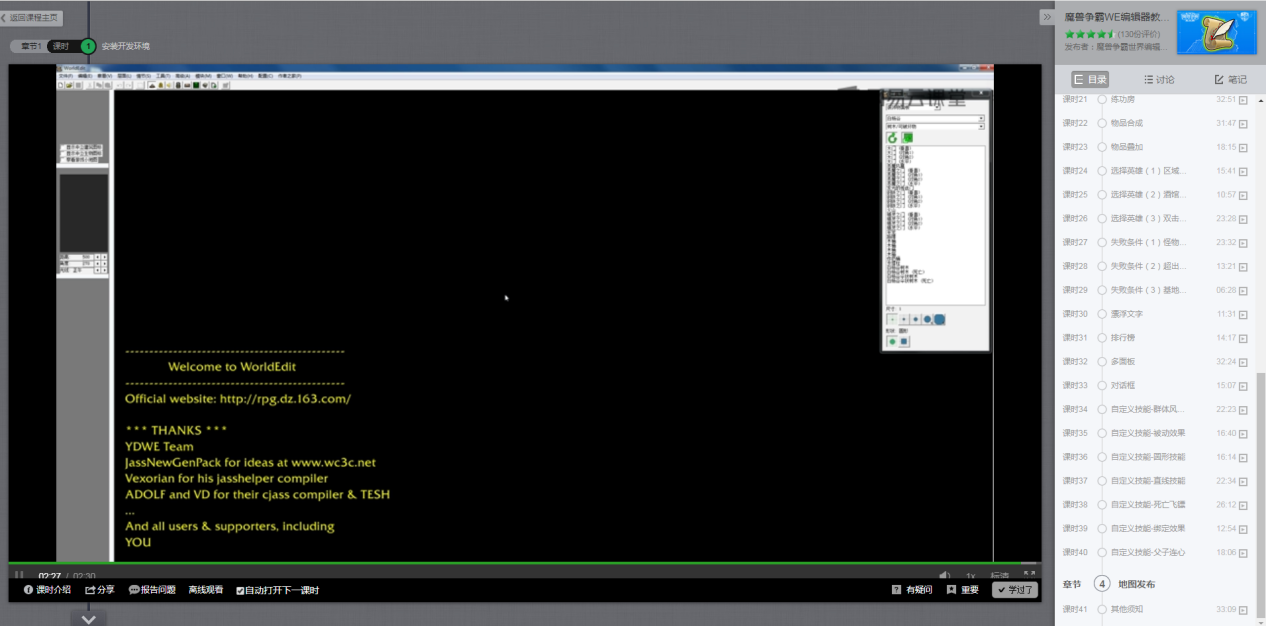
Task: Mark the lesson as 学过了
Action: point(1015,590)
